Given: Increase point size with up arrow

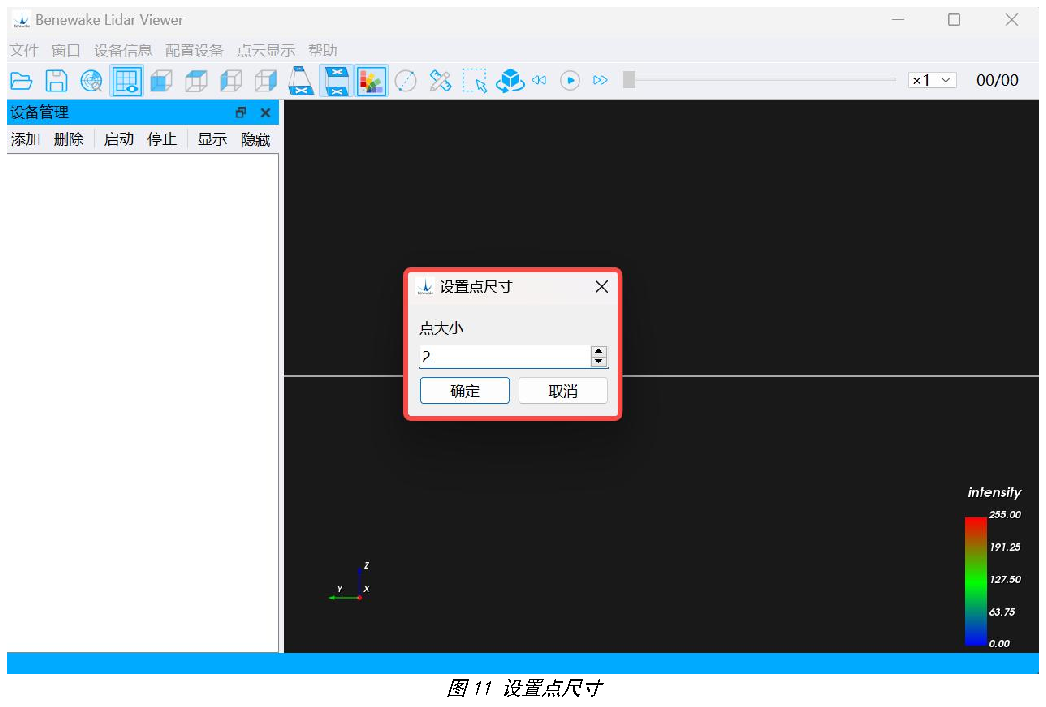Looking at the screenshot, I should pyautogui.click(x=599, y=351).
